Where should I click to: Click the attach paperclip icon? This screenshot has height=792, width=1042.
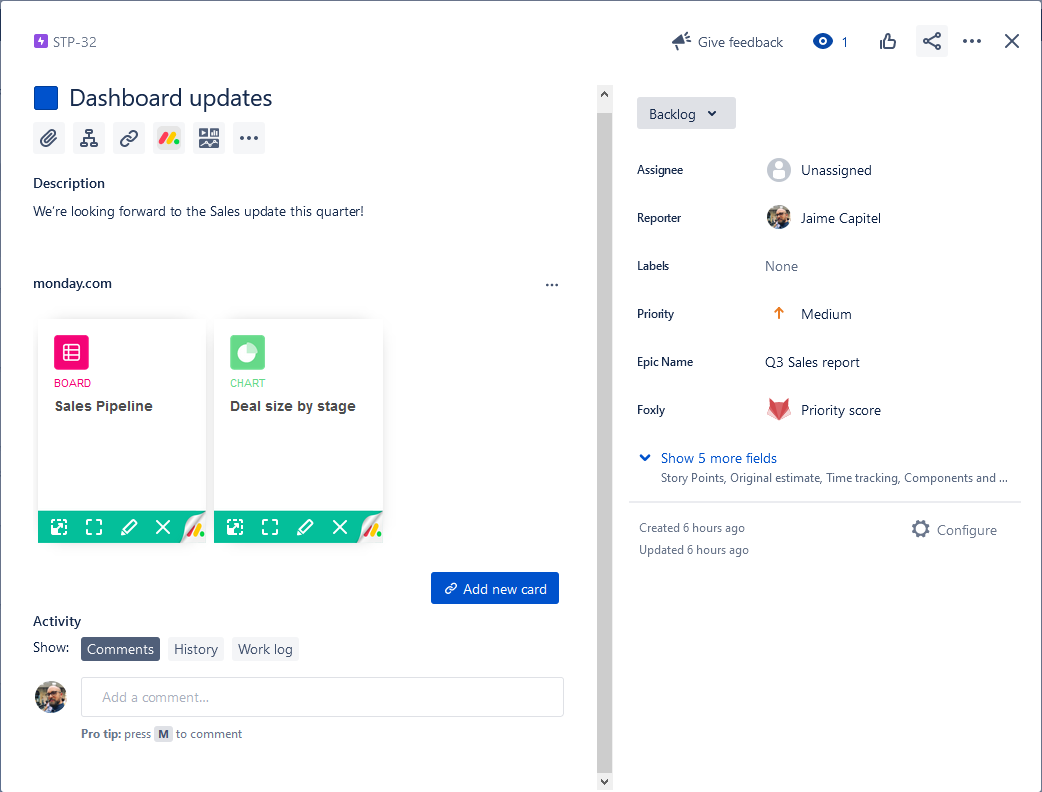(49, 138)
